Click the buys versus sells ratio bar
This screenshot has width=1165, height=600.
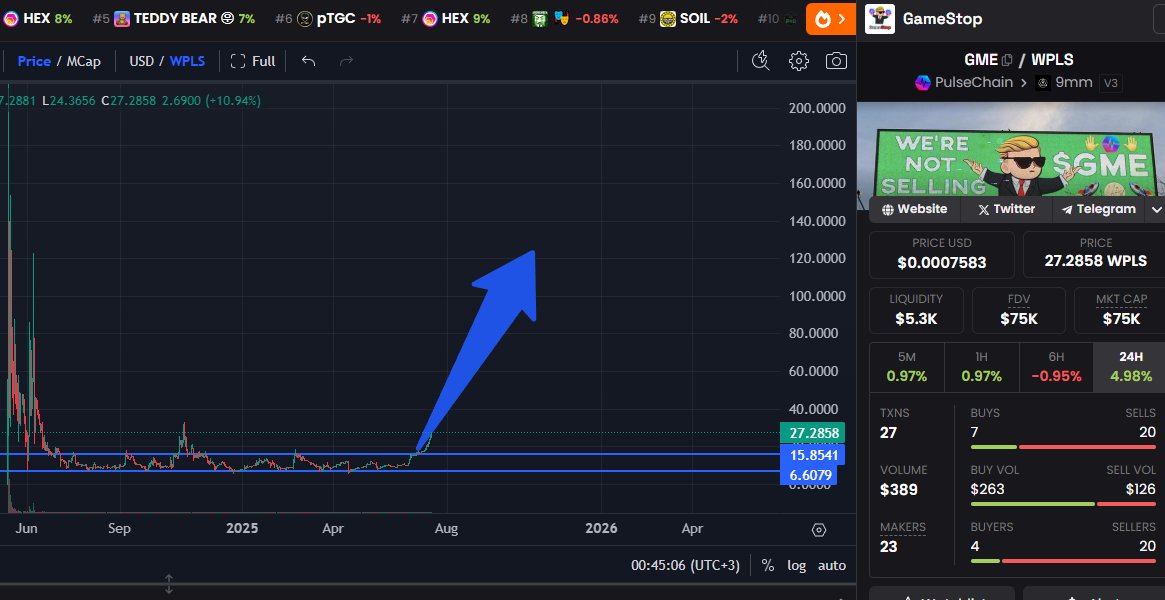pos(1063,446)
